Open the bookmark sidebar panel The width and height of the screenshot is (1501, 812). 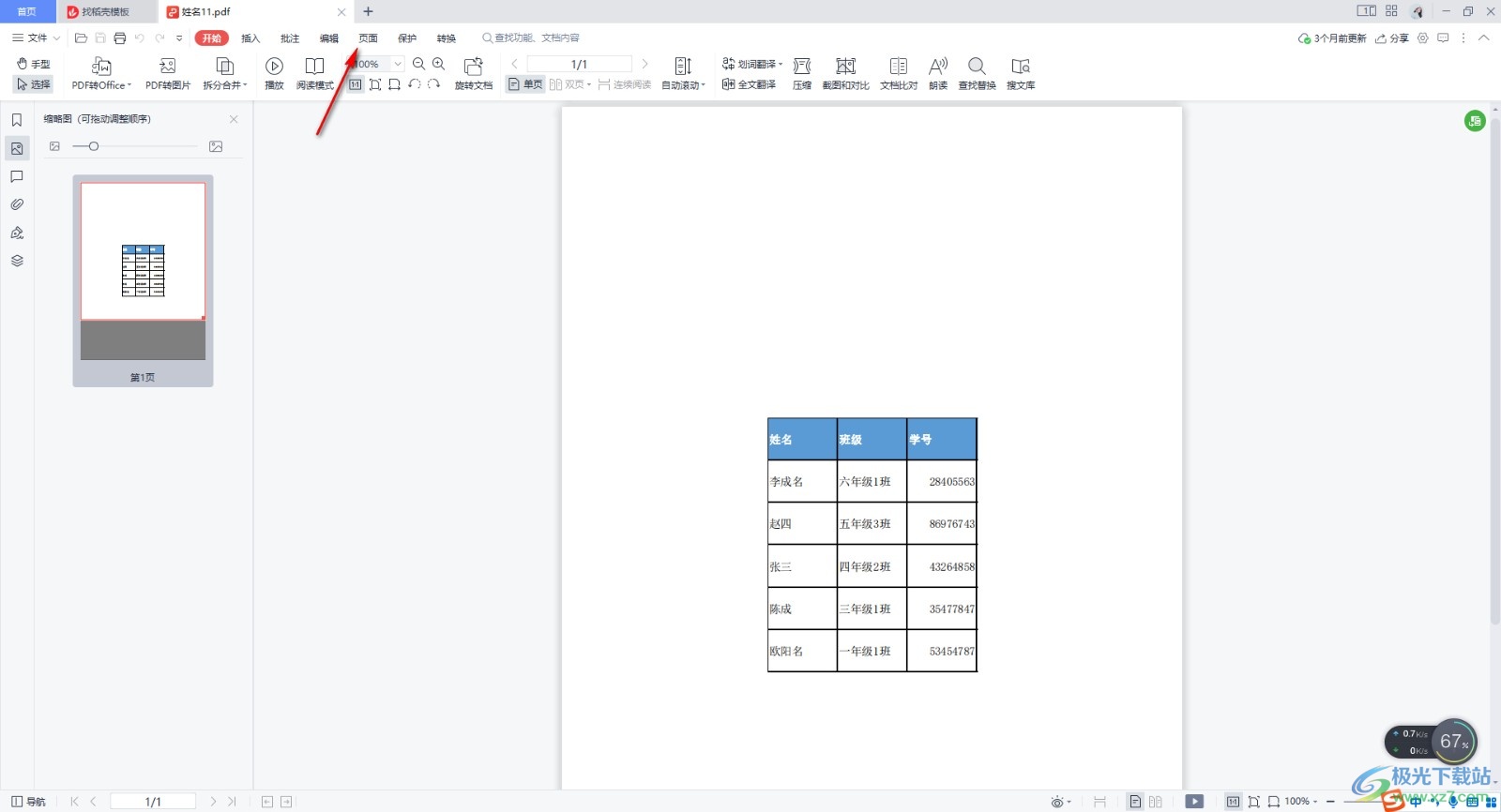point(17,120)
